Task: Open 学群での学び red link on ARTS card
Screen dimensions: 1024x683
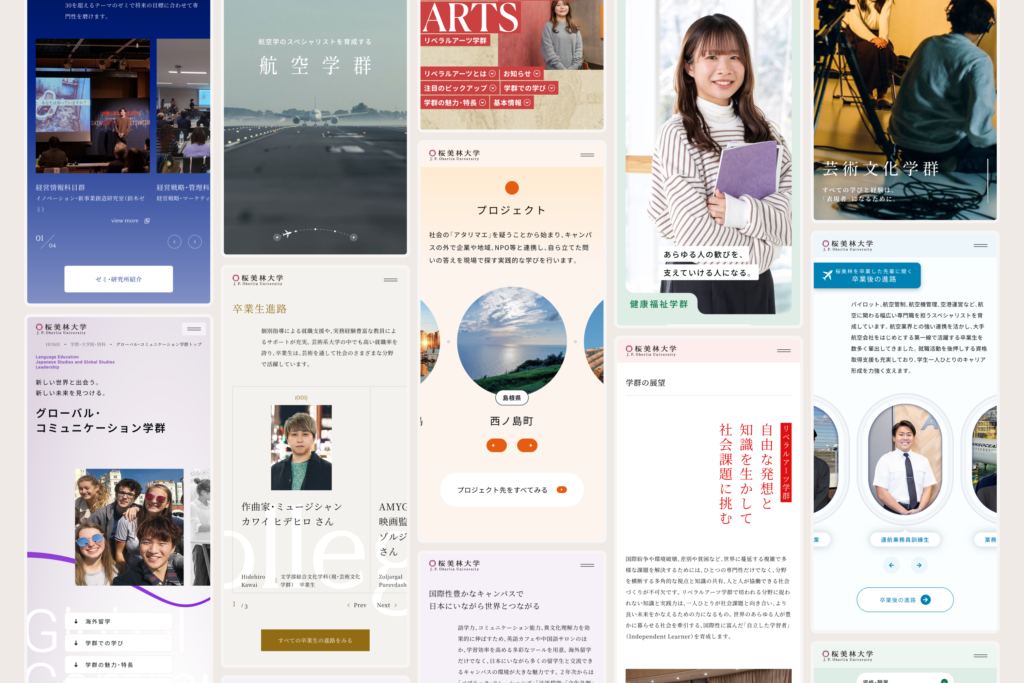Action: 529,88
